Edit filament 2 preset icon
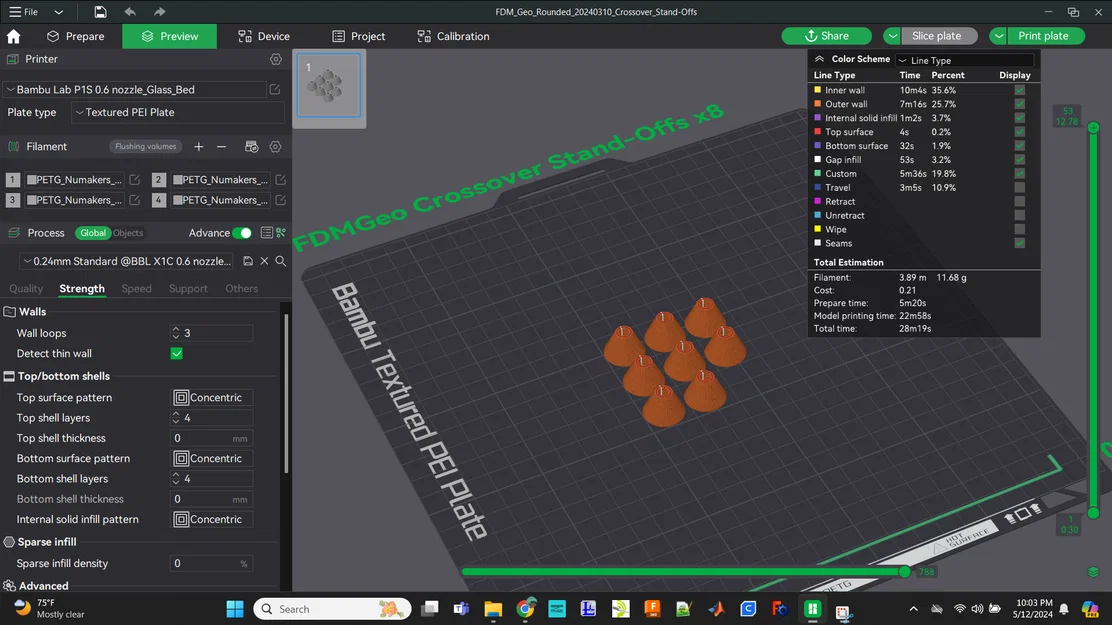1112x625 pixels. click(x=281, y=179)
